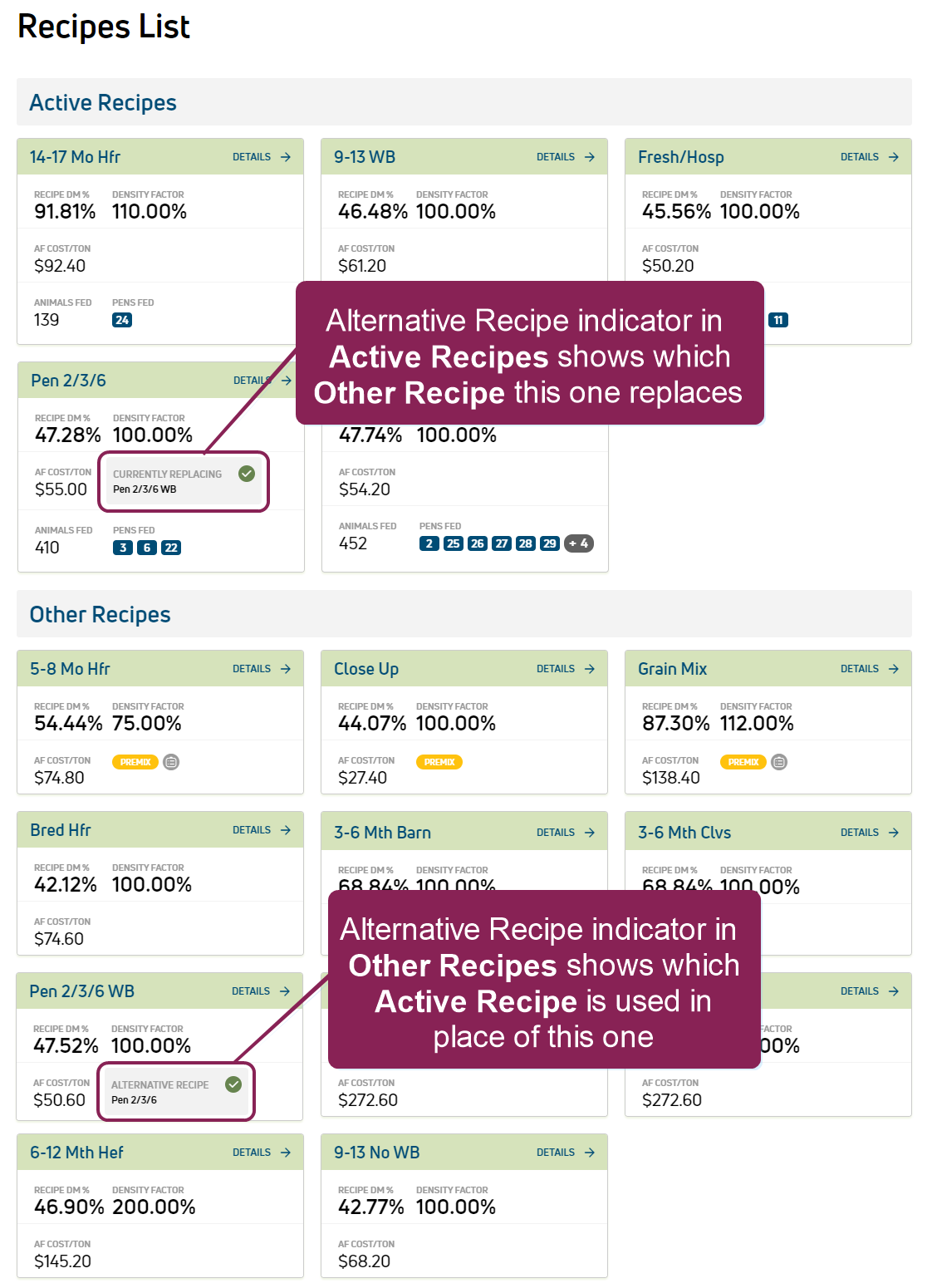Click the PREMIX tag on Close Up

pyautogui.click(x=439, y=762)
